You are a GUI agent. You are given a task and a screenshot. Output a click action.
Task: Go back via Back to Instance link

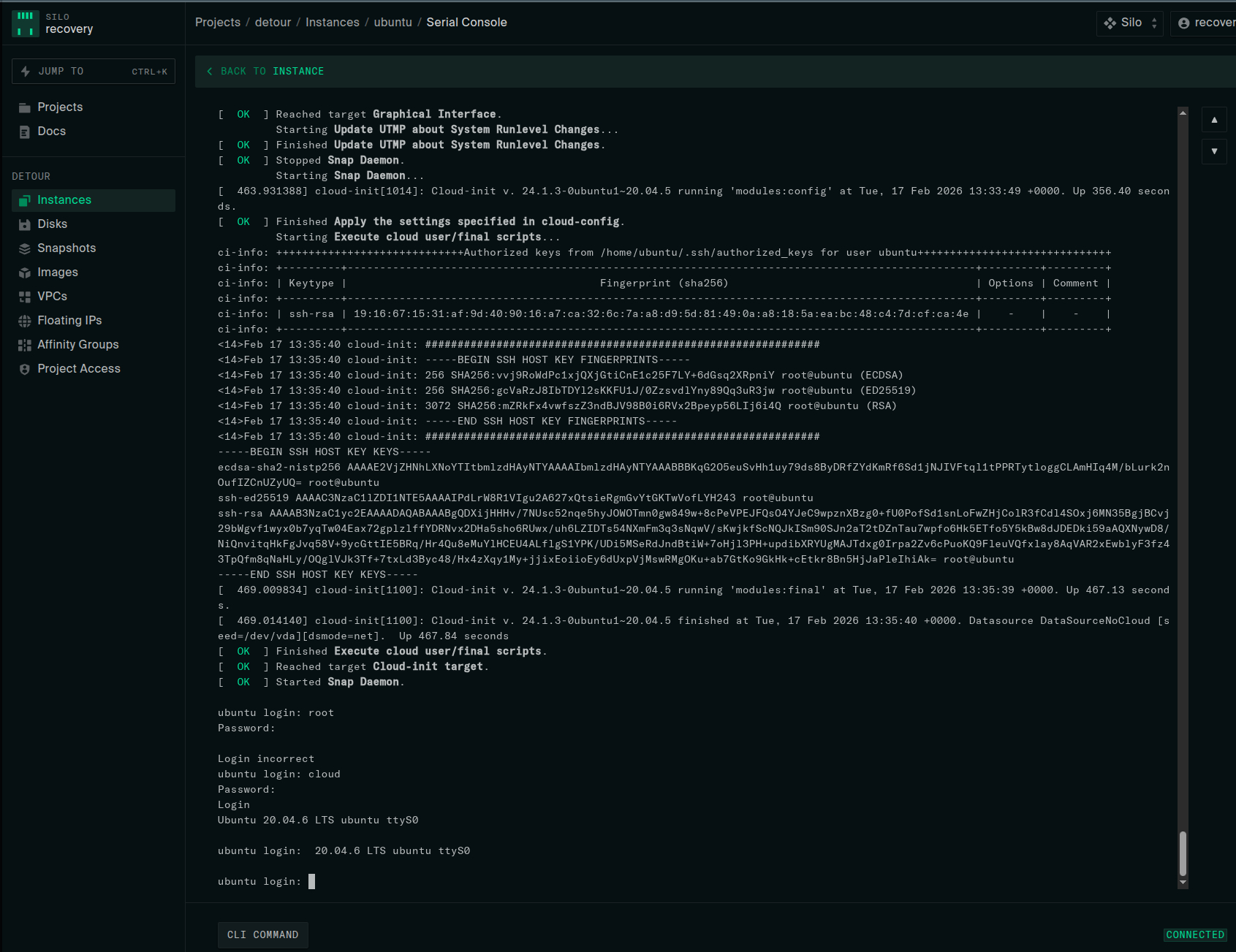click(x=265, y=72)
